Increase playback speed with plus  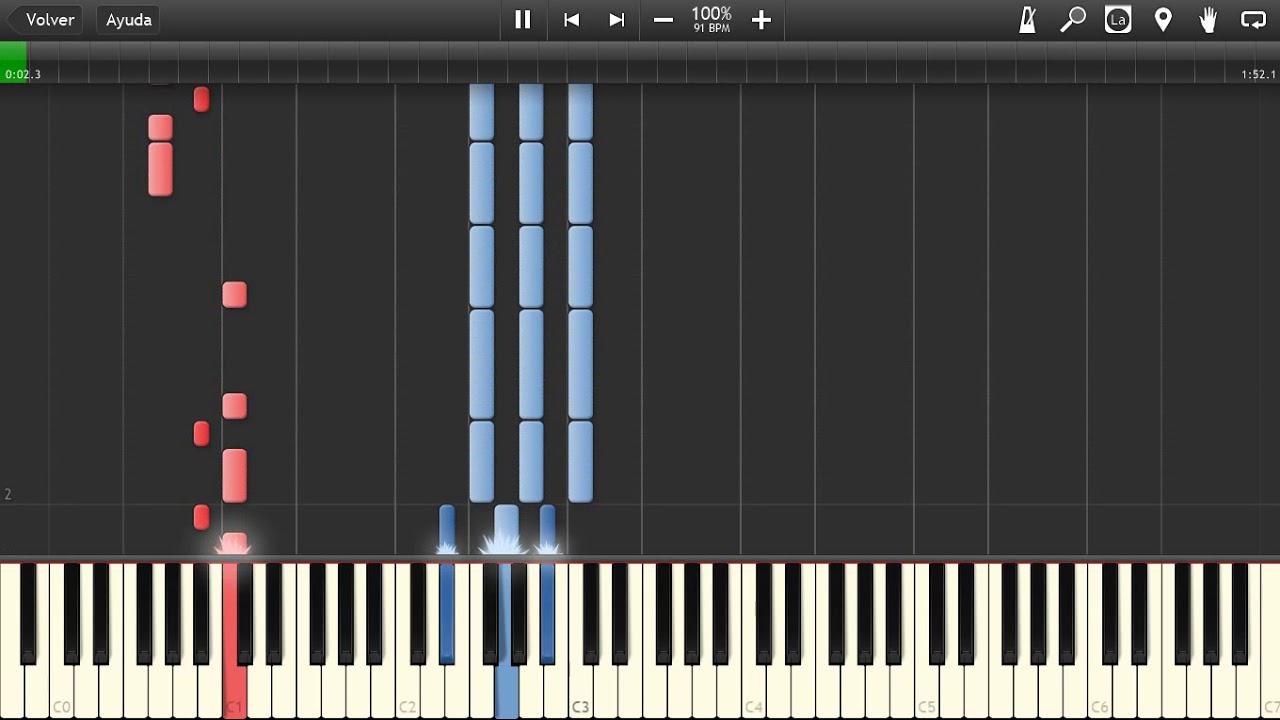761,20
